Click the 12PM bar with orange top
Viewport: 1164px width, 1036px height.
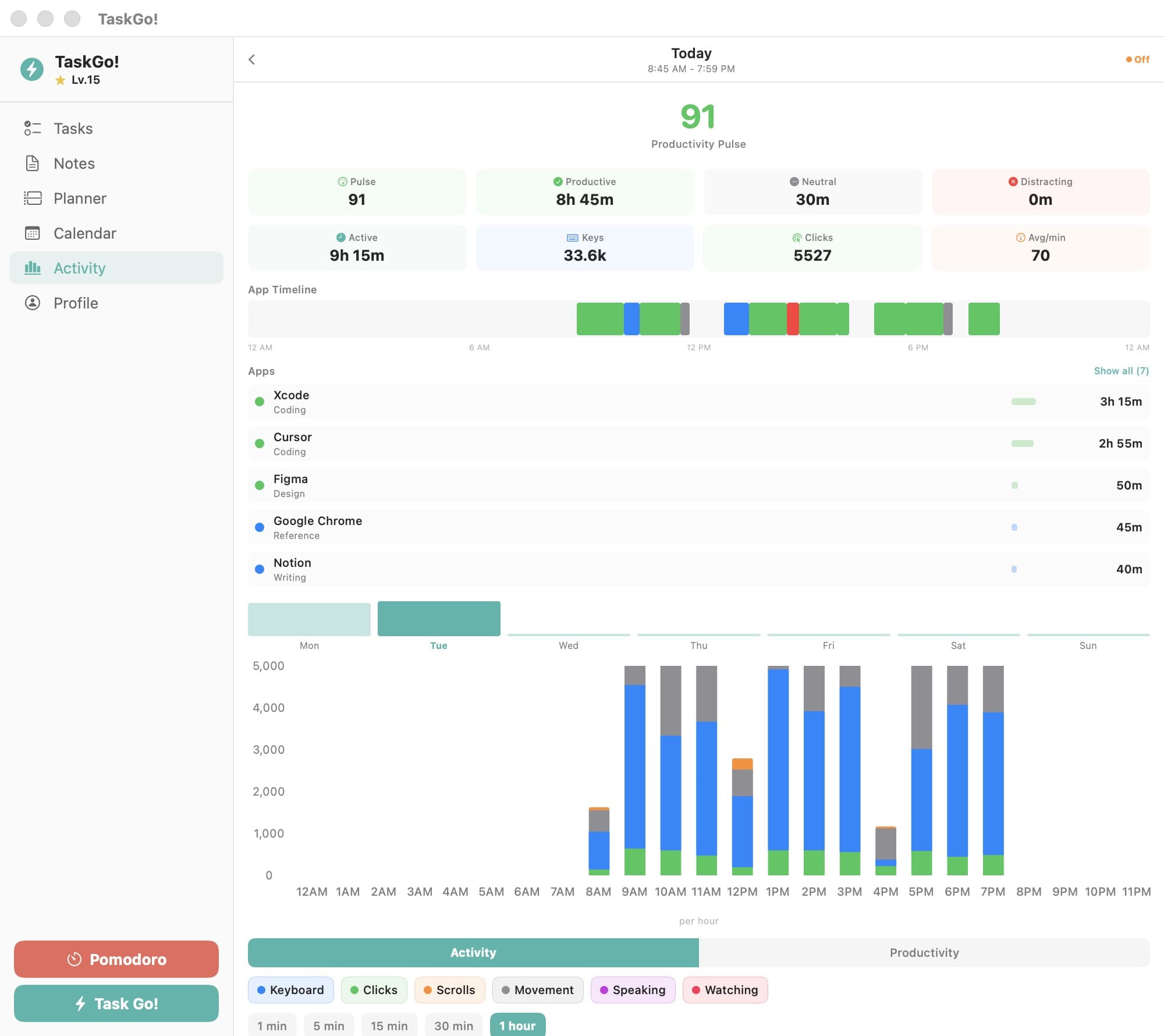(x=742, y=817)
